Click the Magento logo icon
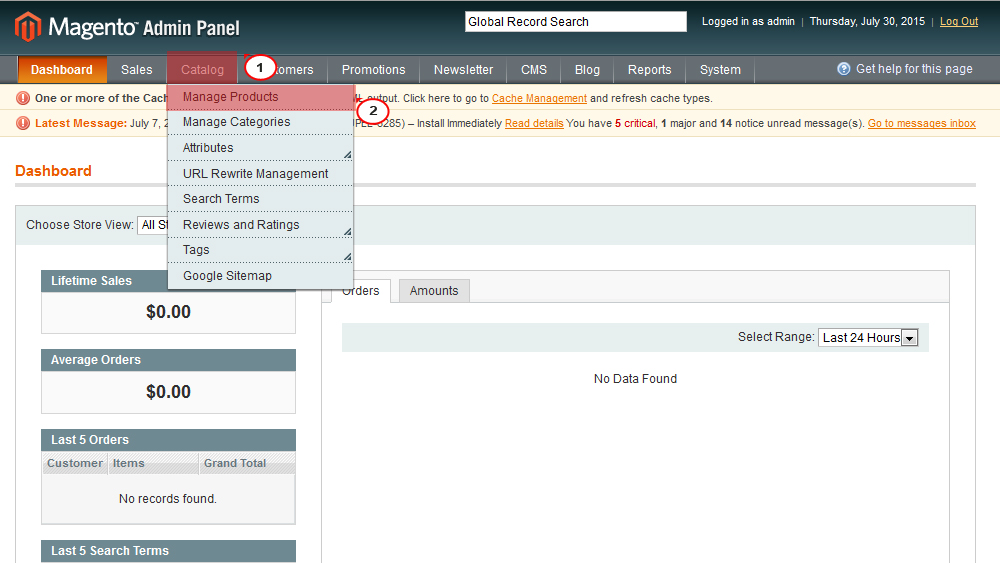1000x563 pixels. 27,27
